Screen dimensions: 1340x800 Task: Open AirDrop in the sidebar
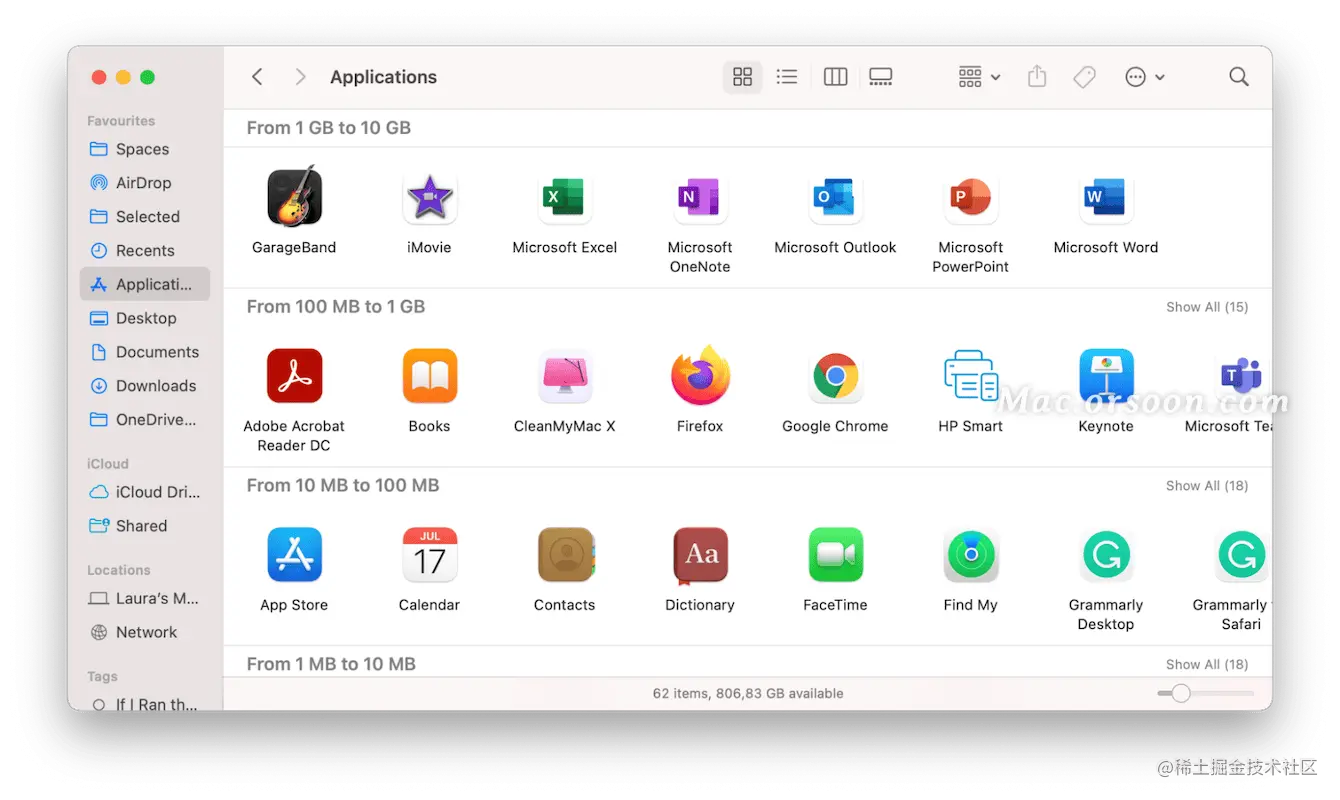pos(145,183)
